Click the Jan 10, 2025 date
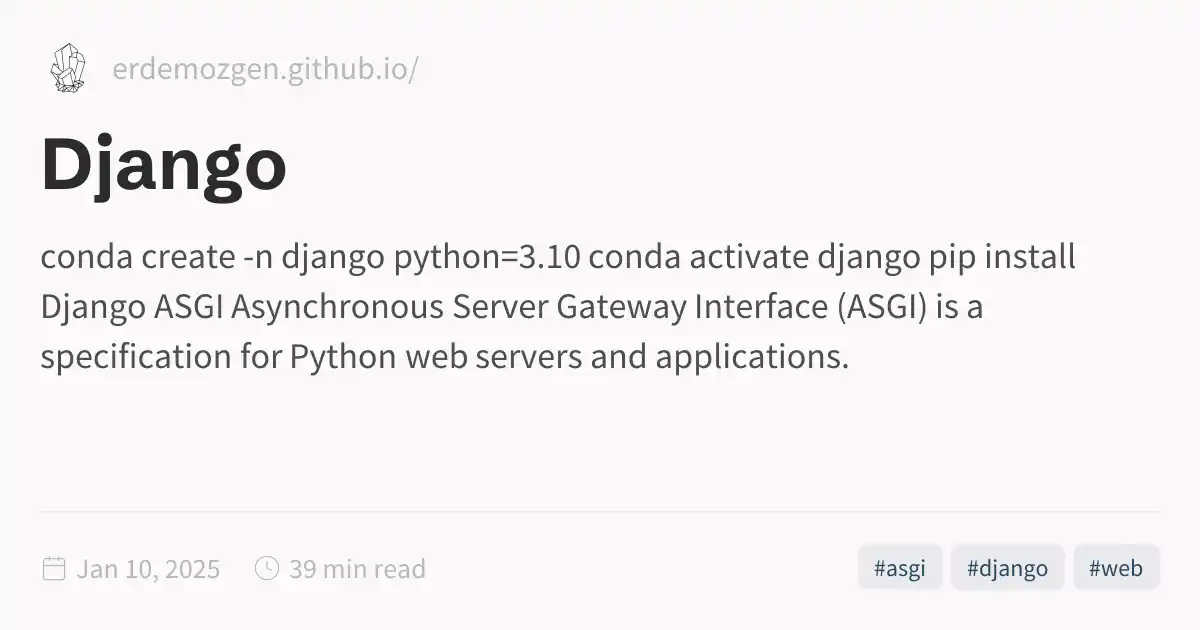1200x630 pixels. tap(148, 569)
